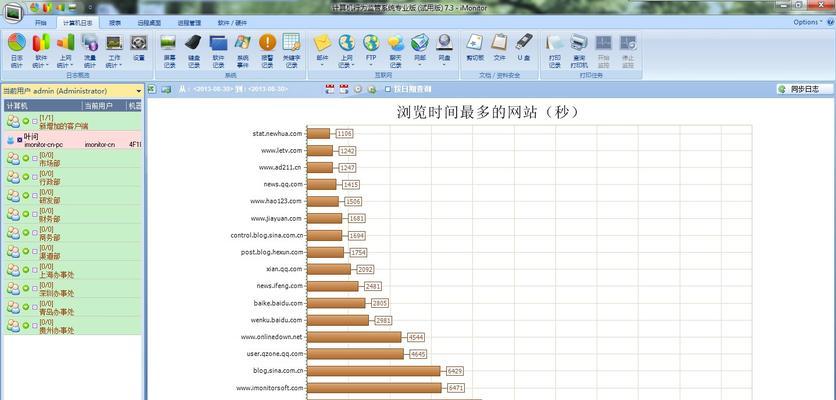Image resolution: width=836 pixels, height=400 pixels.
Task: Toggle checkbox of imonitor-cn-pc computer
Action: 20,140
